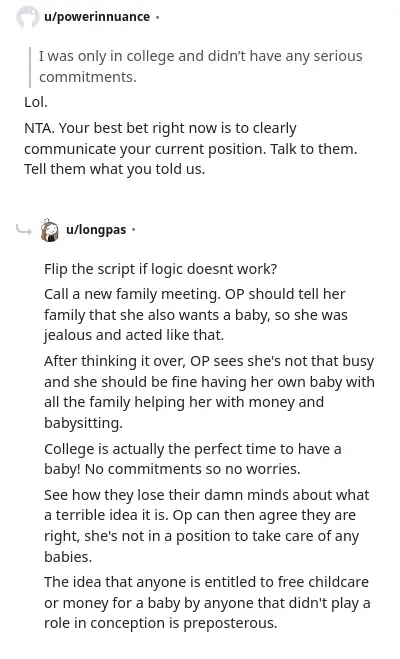Click the "See how they lose their damn minds" paragraph
The width and height of the screenshot is (400, 659).
(207, 525)
